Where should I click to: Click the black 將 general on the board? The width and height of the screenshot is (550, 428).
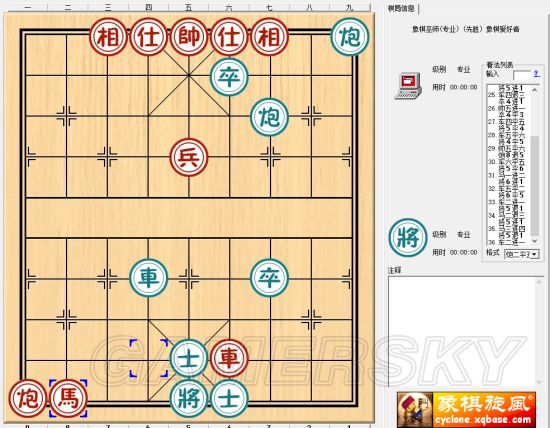pos(189,399)
